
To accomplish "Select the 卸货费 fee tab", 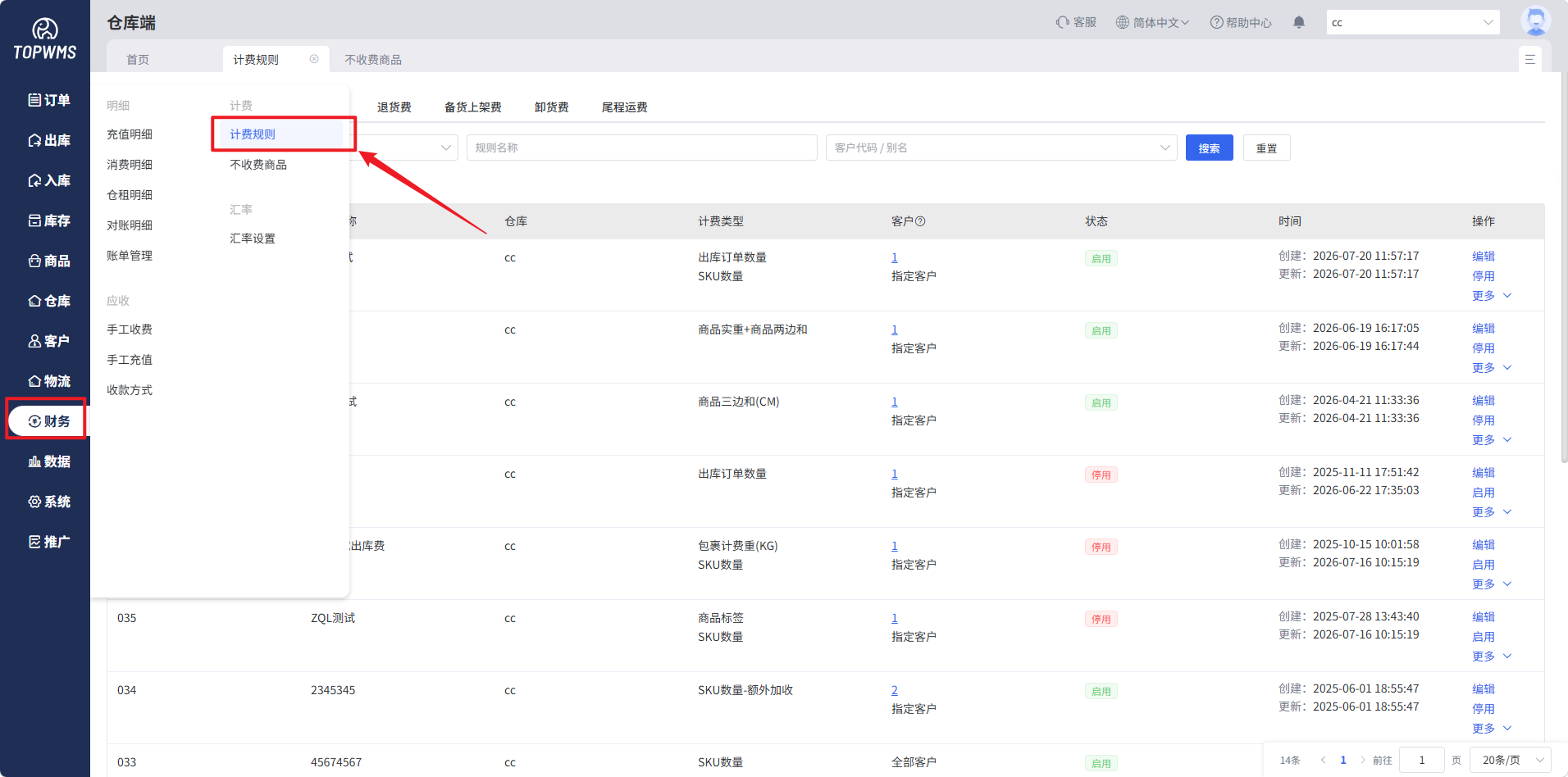I will pos(552,107).
